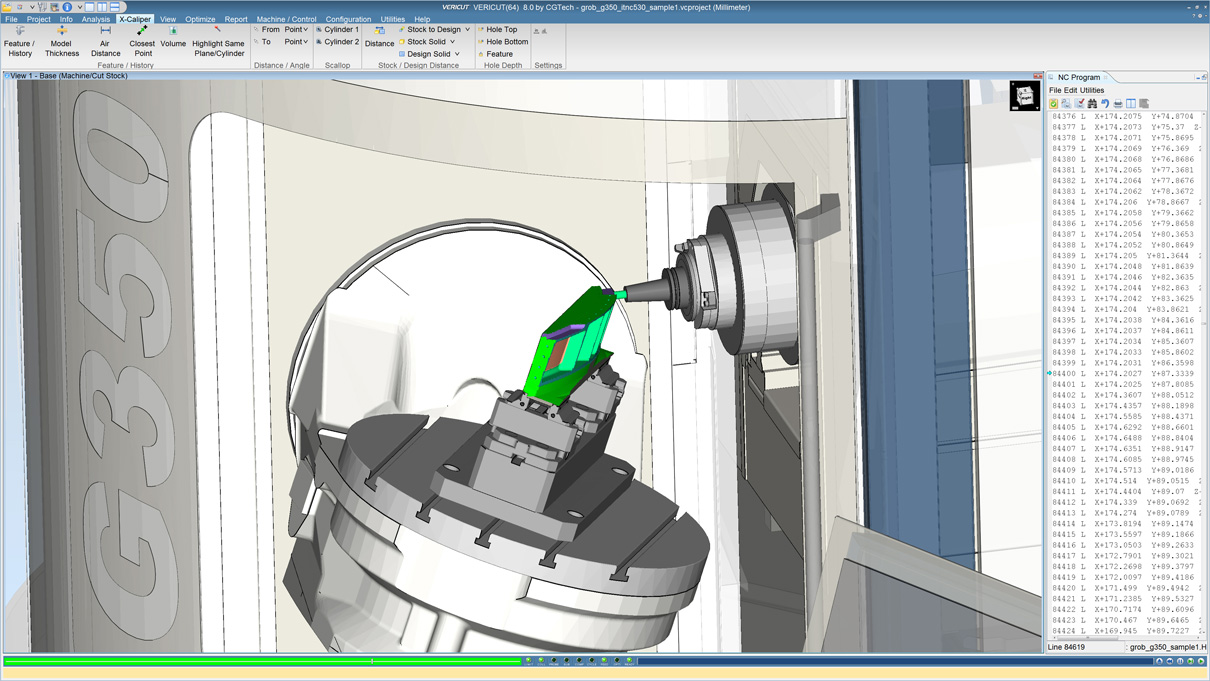The width and height of the screenshot is (1210, 681).
Task: Select Cylinder 1 for scallop
Action: click(338, 30)
